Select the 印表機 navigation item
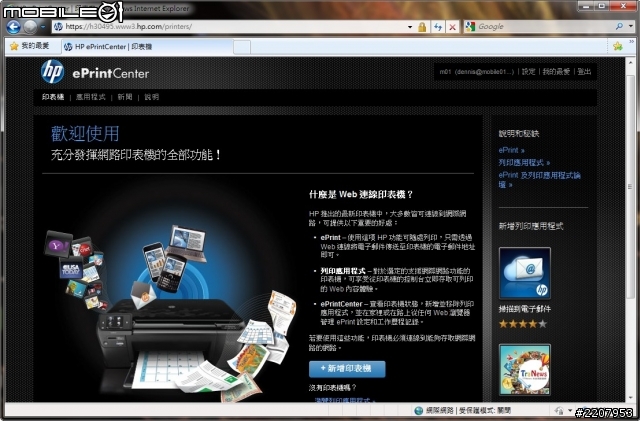The width and height of the screenshot is (640, 421). pos(53,97)
